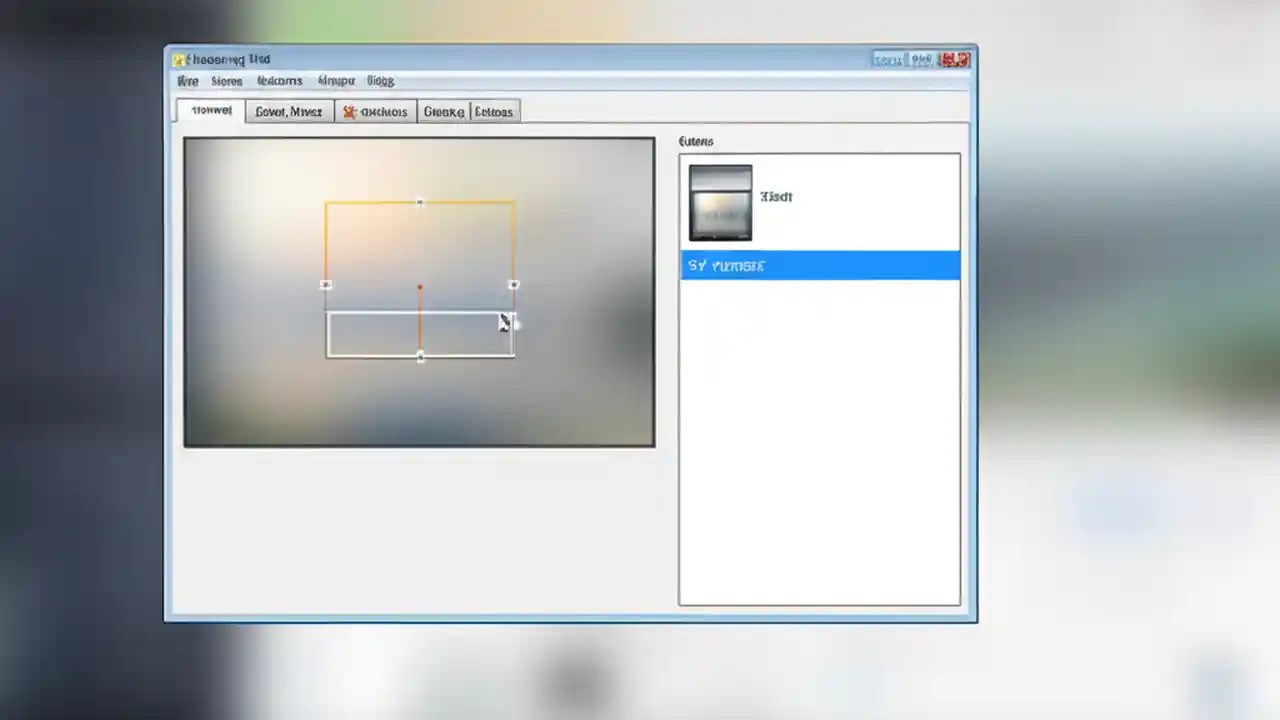1280x720 pixels.
Task: Open the Welcome menu
Action: tap(279, 81)
